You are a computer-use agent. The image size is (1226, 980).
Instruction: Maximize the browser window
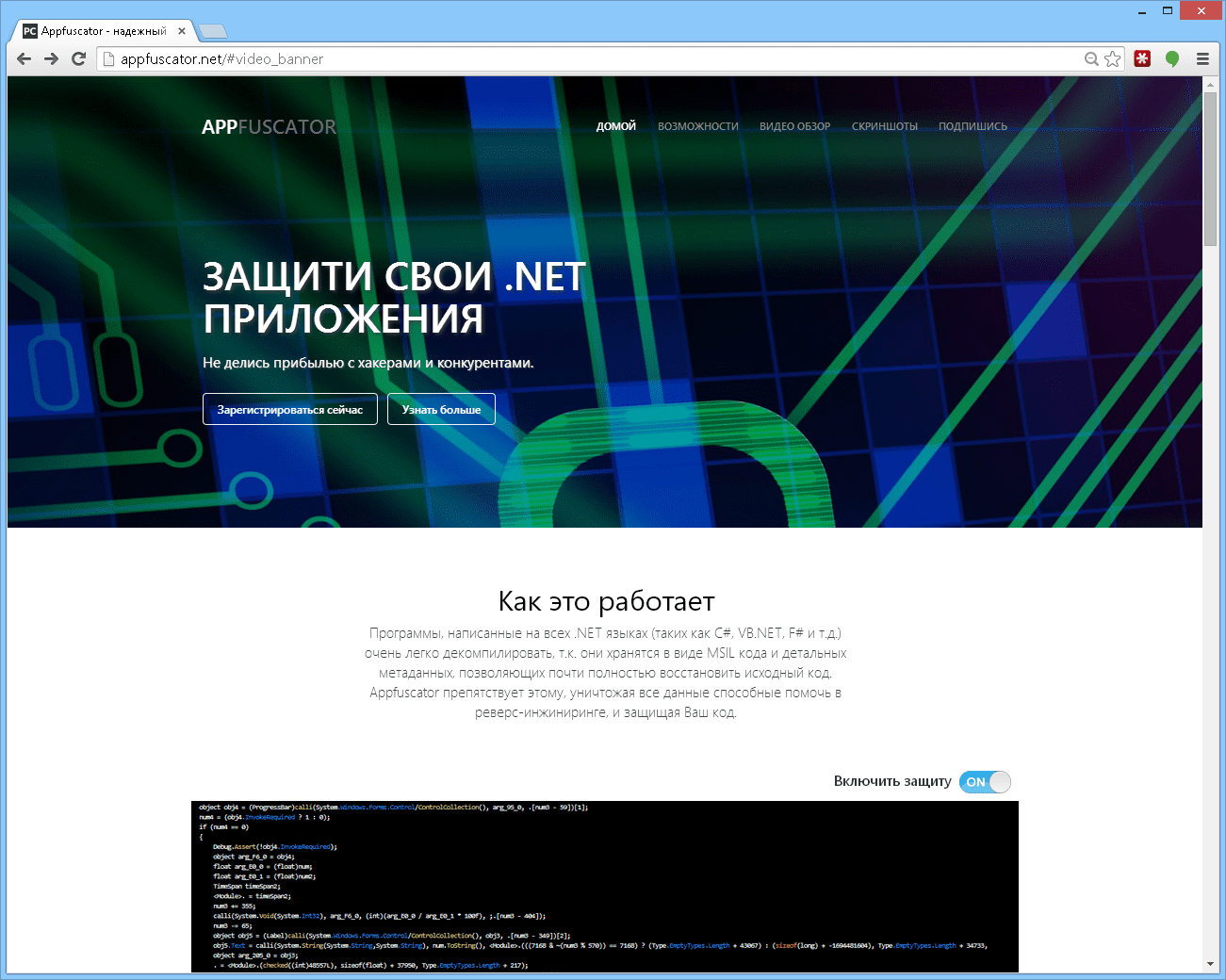coord(1168,11)
